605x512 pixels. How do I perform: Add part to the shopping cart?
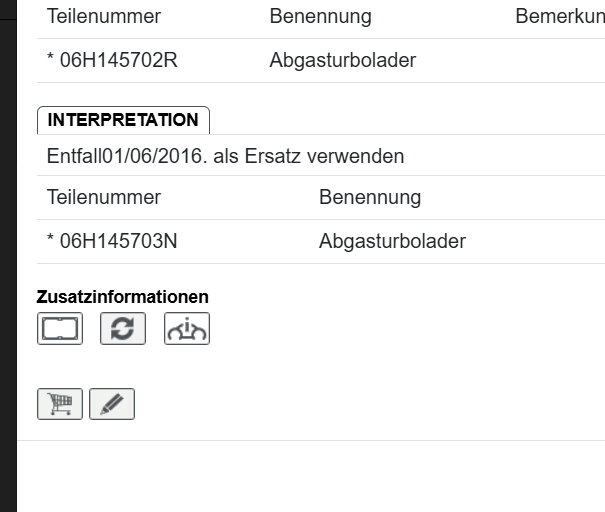(60, 404)
